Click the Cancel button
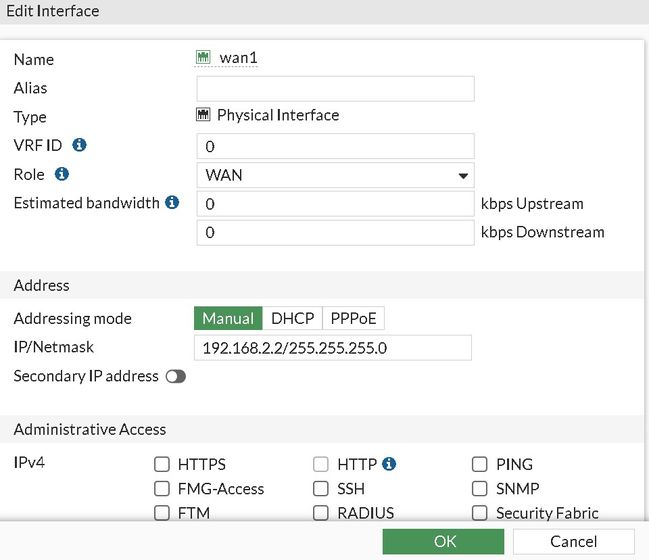The image size is (649, 560). [573, 542]
